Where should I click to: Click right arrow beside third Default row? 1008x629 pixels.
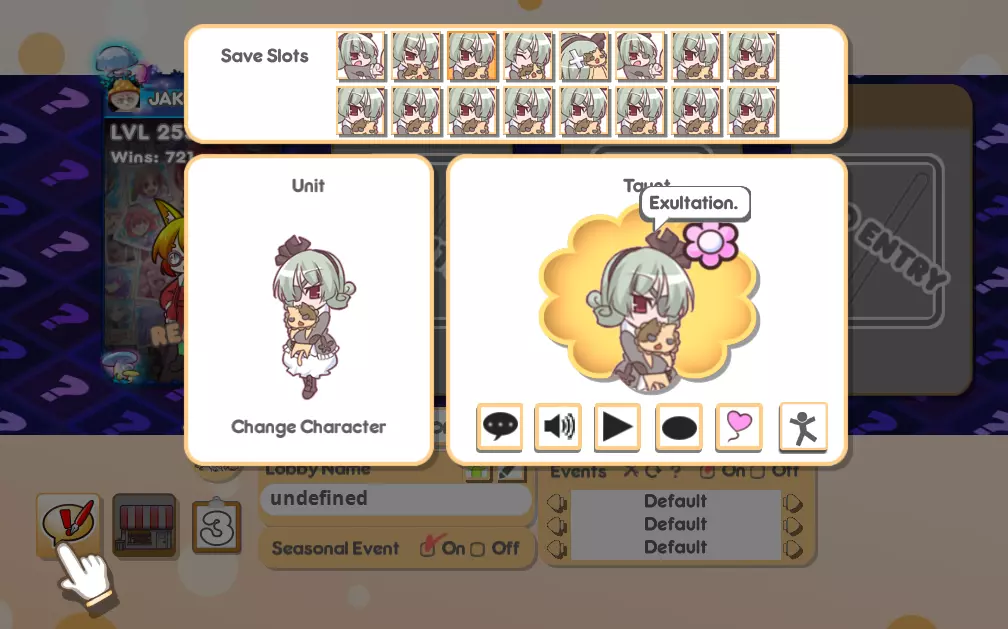click(x=793, y=548)
